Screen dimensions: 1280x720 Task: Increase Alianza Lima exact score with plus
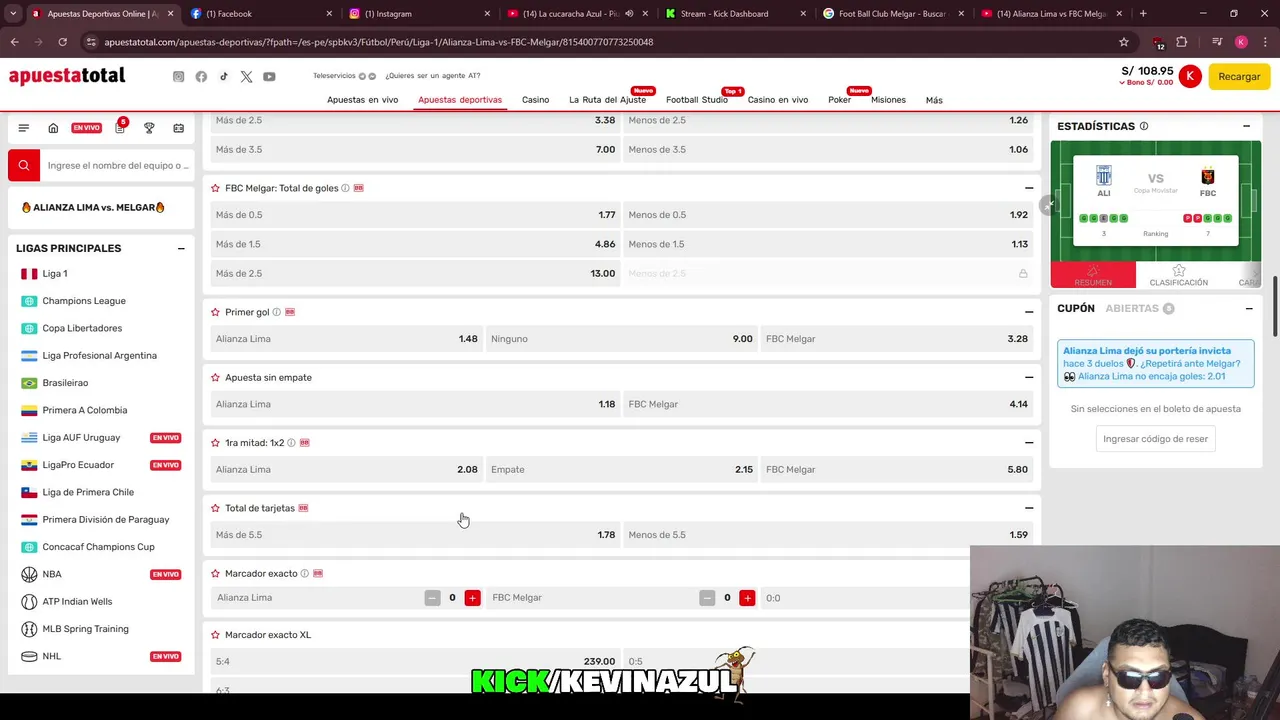pyautogui.click(x=472, y=598)
